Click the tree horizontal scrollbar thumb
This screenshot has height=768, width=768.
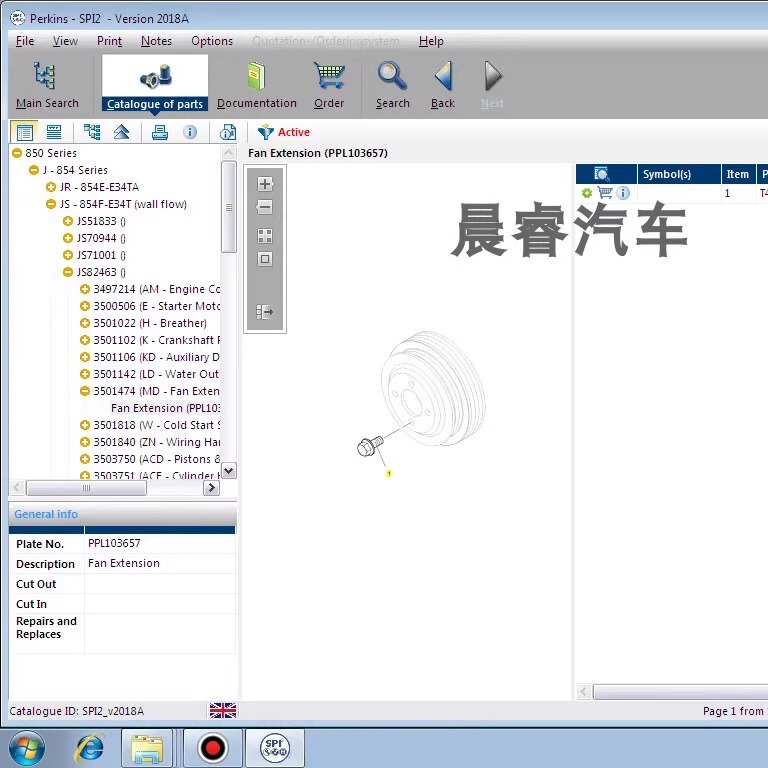pos(86,488)
